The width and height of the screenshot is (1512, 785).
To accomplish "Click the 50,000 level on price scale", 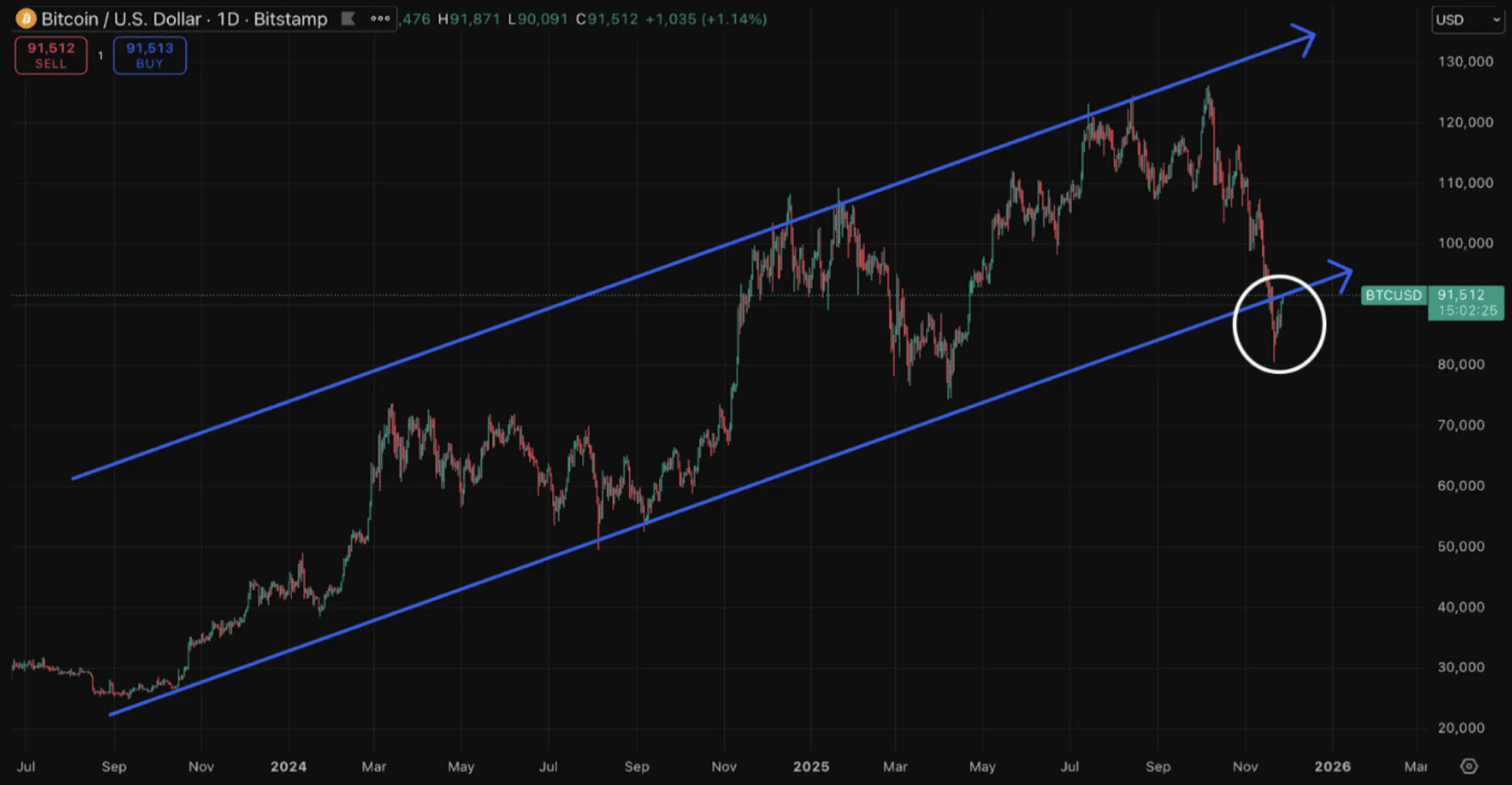I will click(x=1462, y=547).
